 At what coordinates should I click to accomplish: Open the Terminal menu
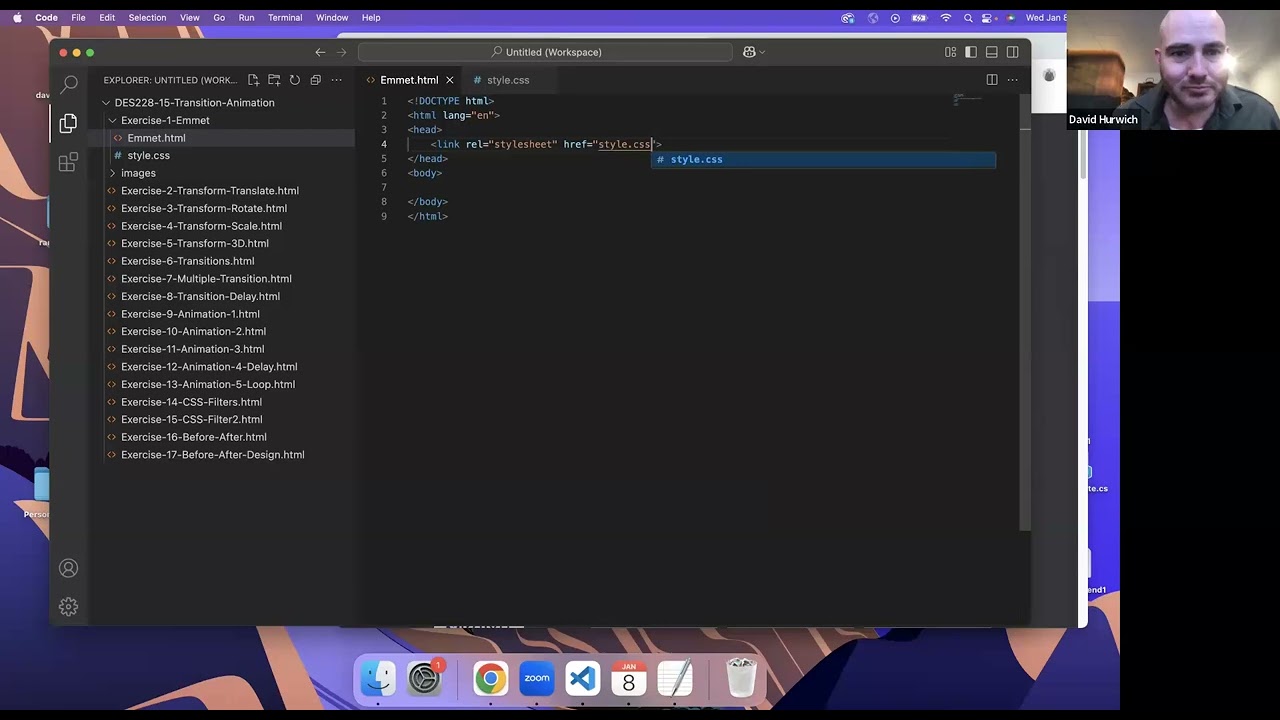click(285, 18)
